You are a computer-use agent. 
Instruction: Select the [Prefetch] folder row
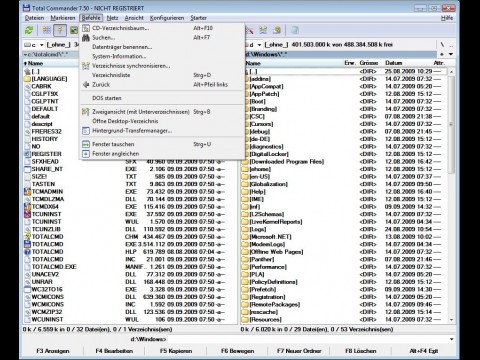344,289
